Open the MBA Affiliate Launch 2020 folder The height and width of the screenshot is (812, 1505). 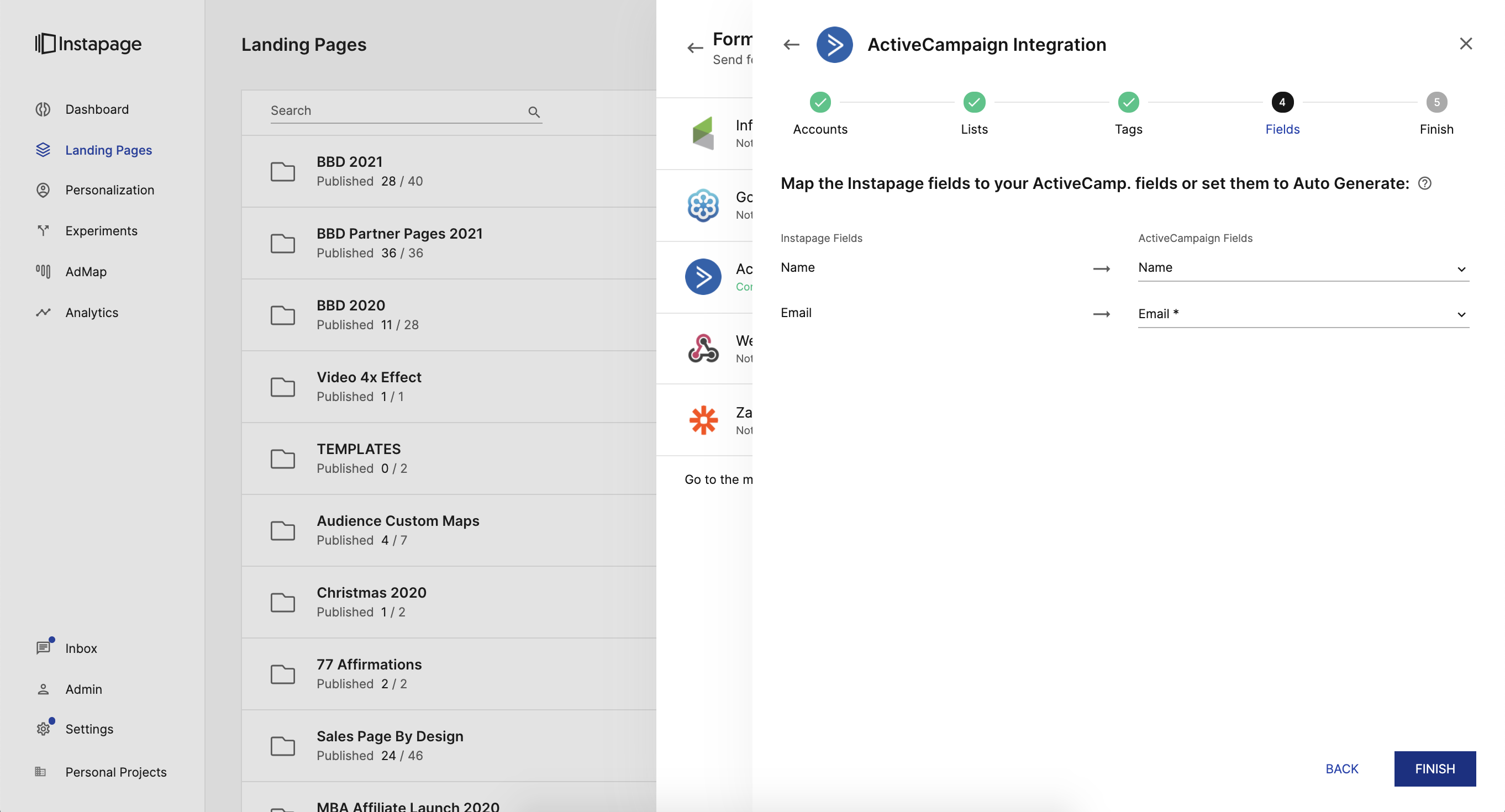coord(449,798)
